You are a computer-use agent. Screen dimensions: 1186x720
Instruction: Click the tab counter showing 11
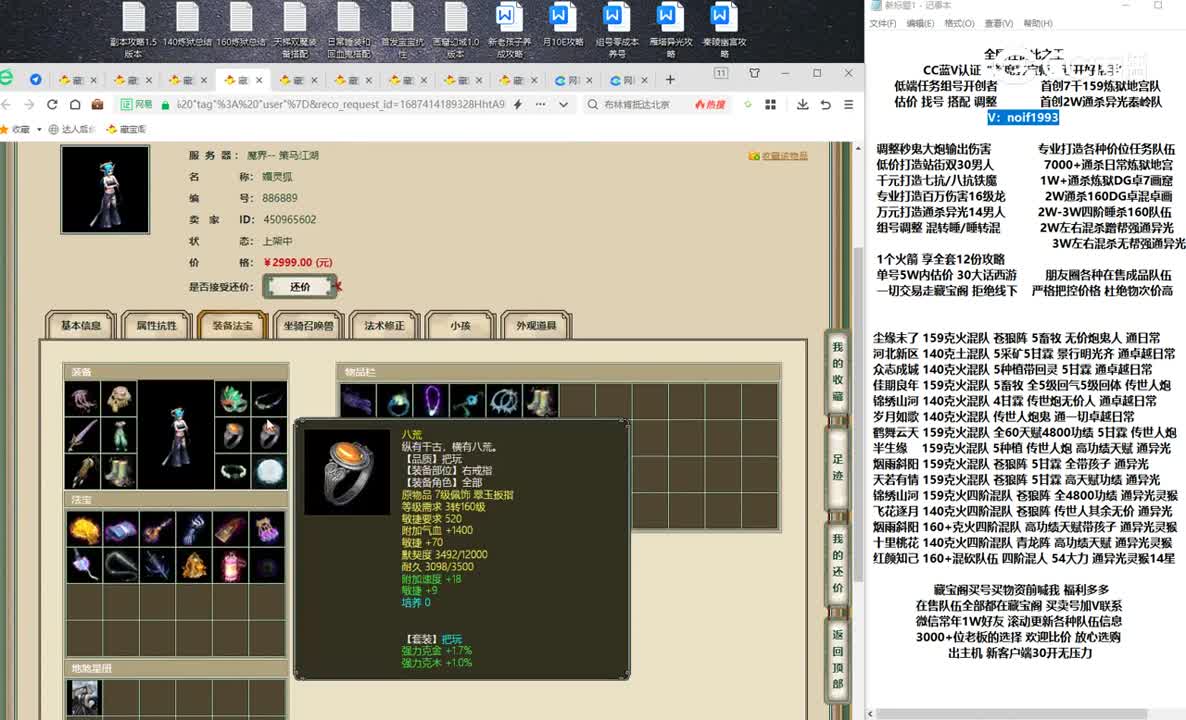(x=721, y=73)
